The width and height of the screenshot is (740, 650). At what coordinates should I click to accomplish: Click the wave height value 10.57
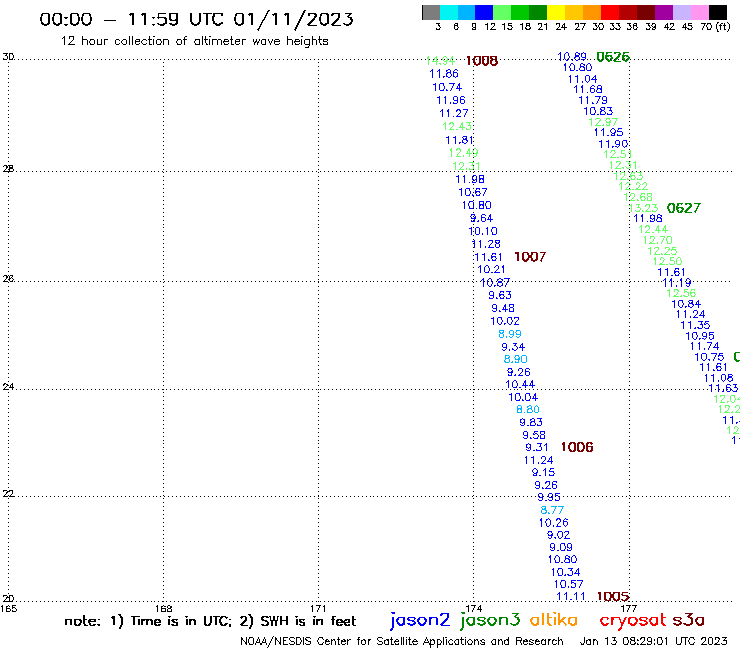[569, 584]
